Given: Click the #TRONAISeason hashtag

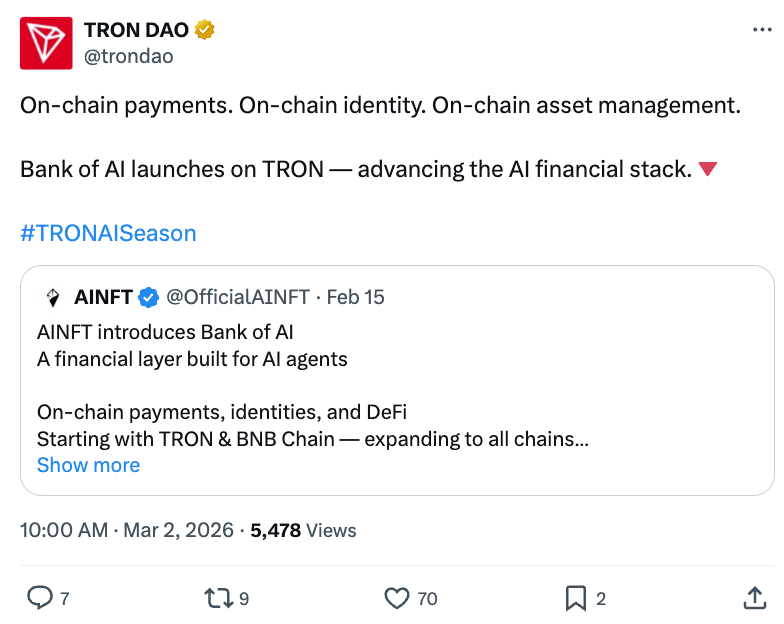Looking at the screenshot, I should click(108, 233).
